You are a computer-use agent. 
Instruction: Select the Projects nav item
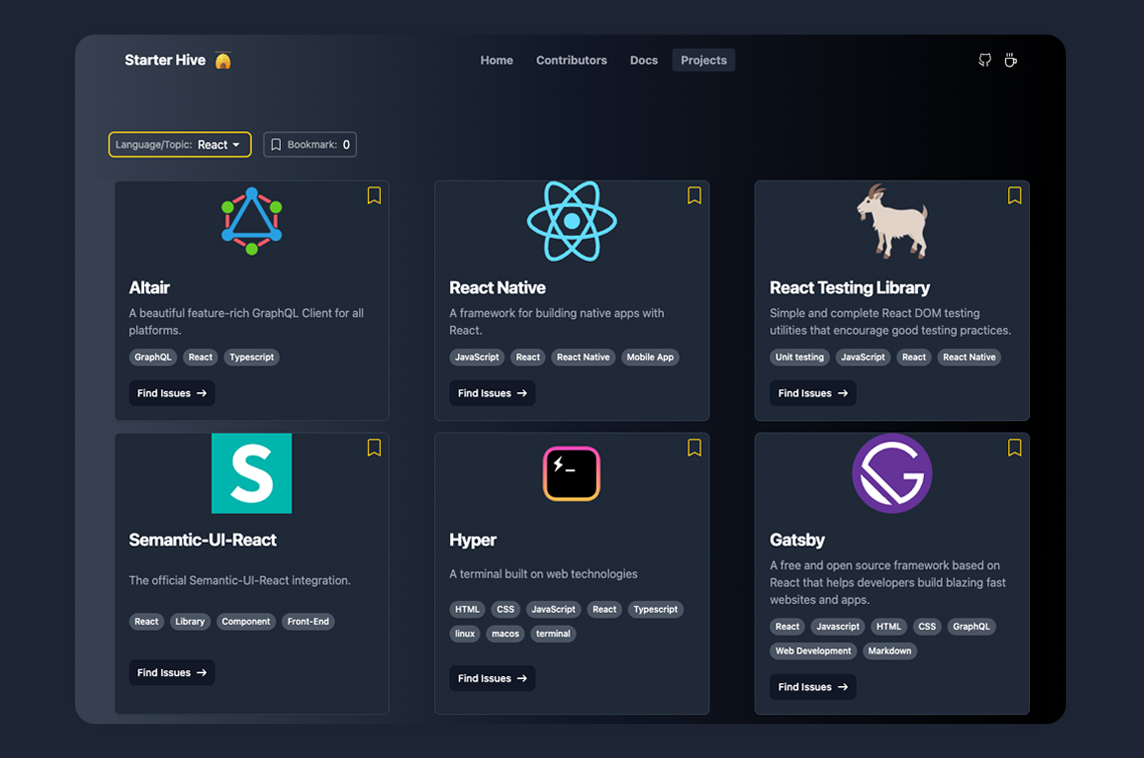pyautogui.click(x=703, y=60)
